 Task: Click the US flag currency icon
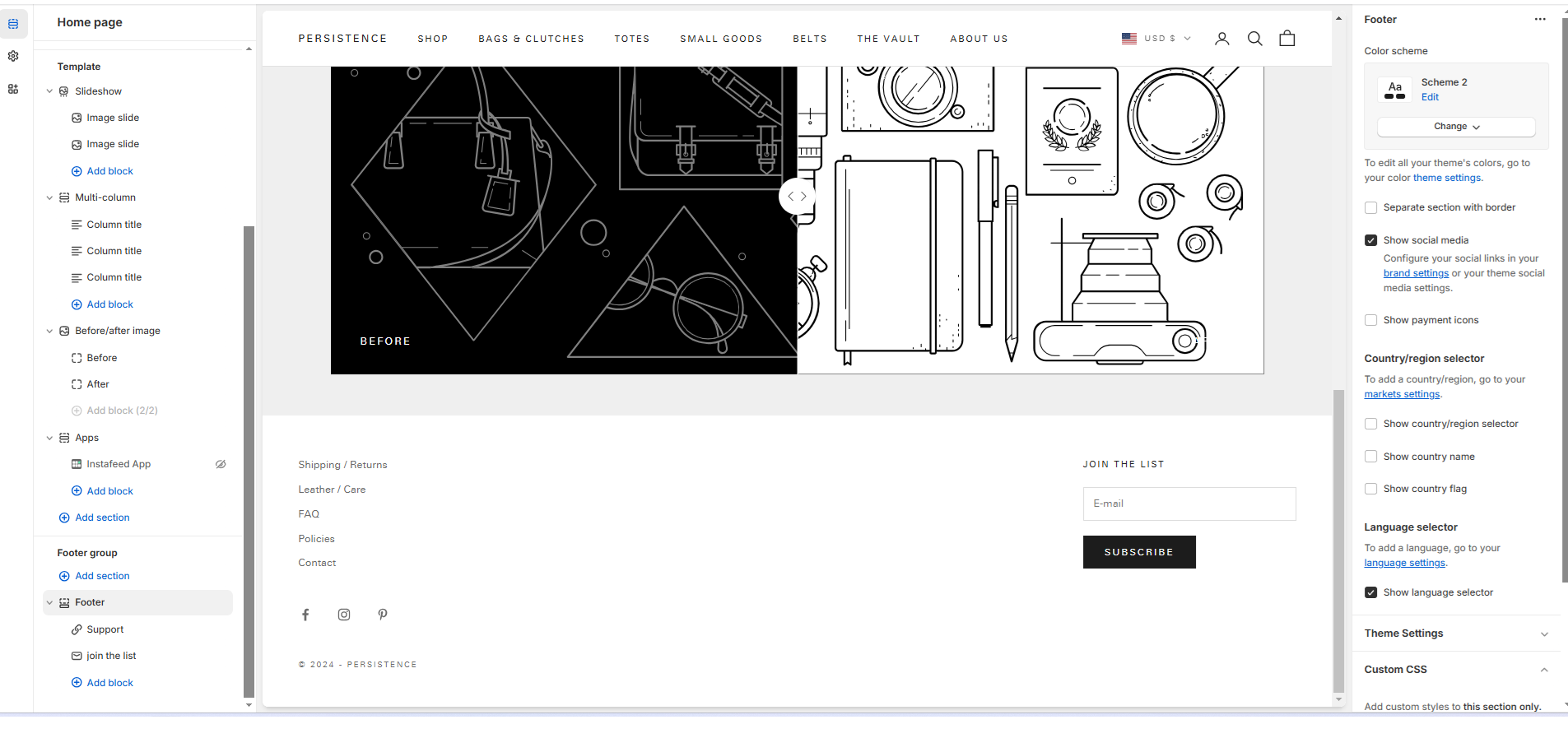point(1129,39)
